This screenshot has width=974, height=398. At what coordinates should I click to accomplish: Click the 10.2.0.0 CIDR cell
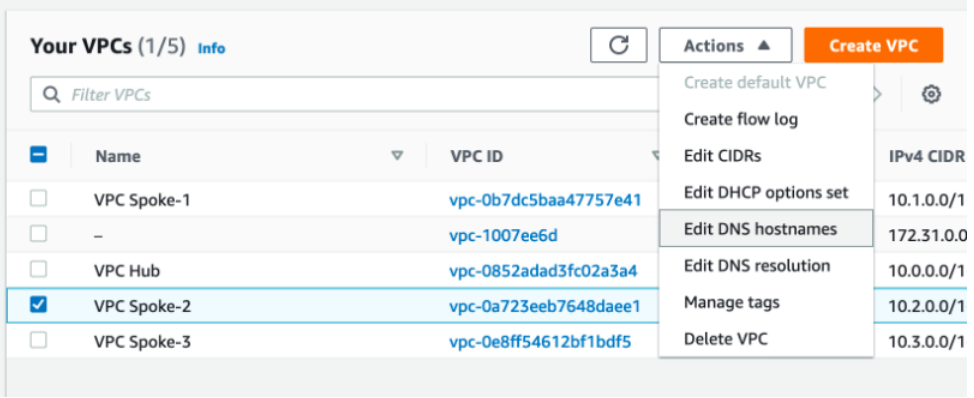coord(927,306)
